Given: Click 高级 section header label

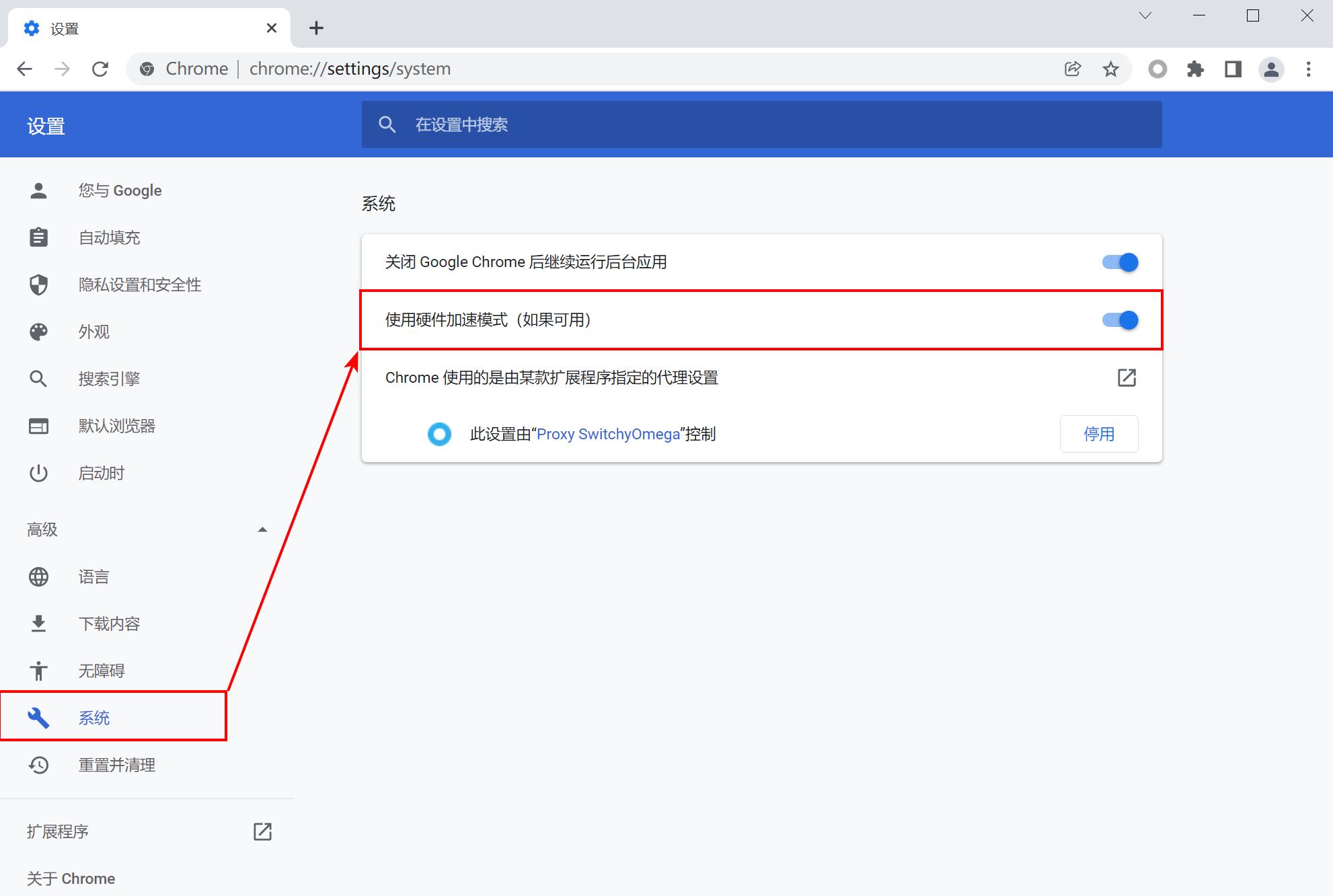Looking at the screenshot, I should click(x=42, y=529).
